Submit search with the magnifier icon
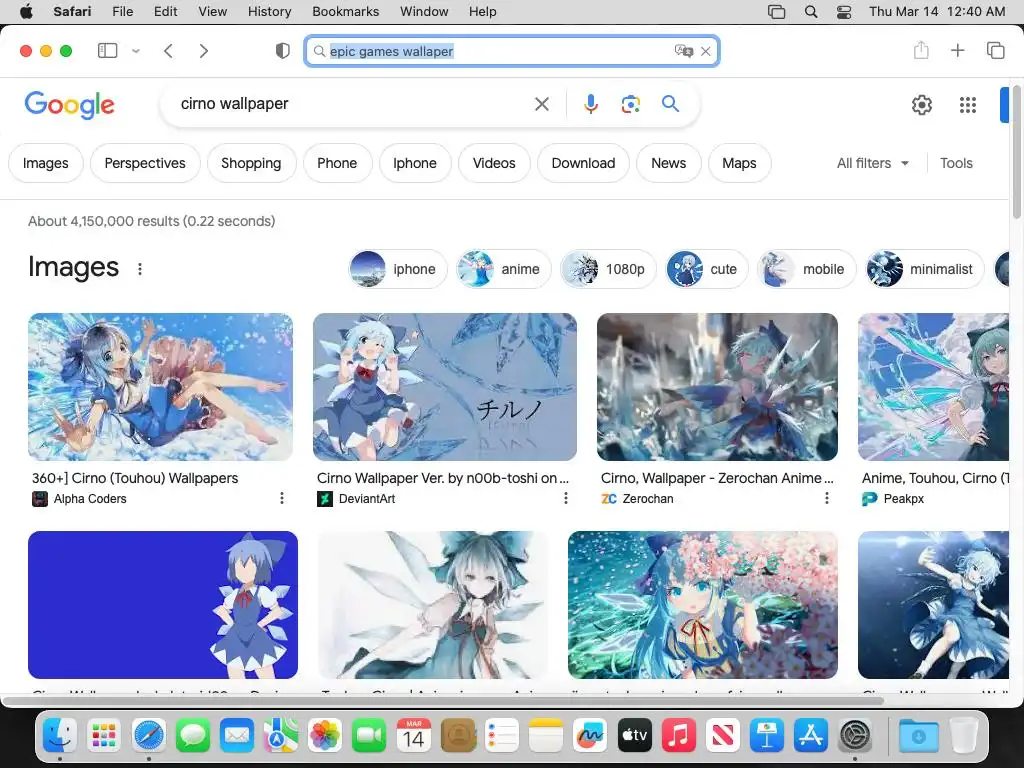This screenshot has height=768, width=1024. (670, 104)
